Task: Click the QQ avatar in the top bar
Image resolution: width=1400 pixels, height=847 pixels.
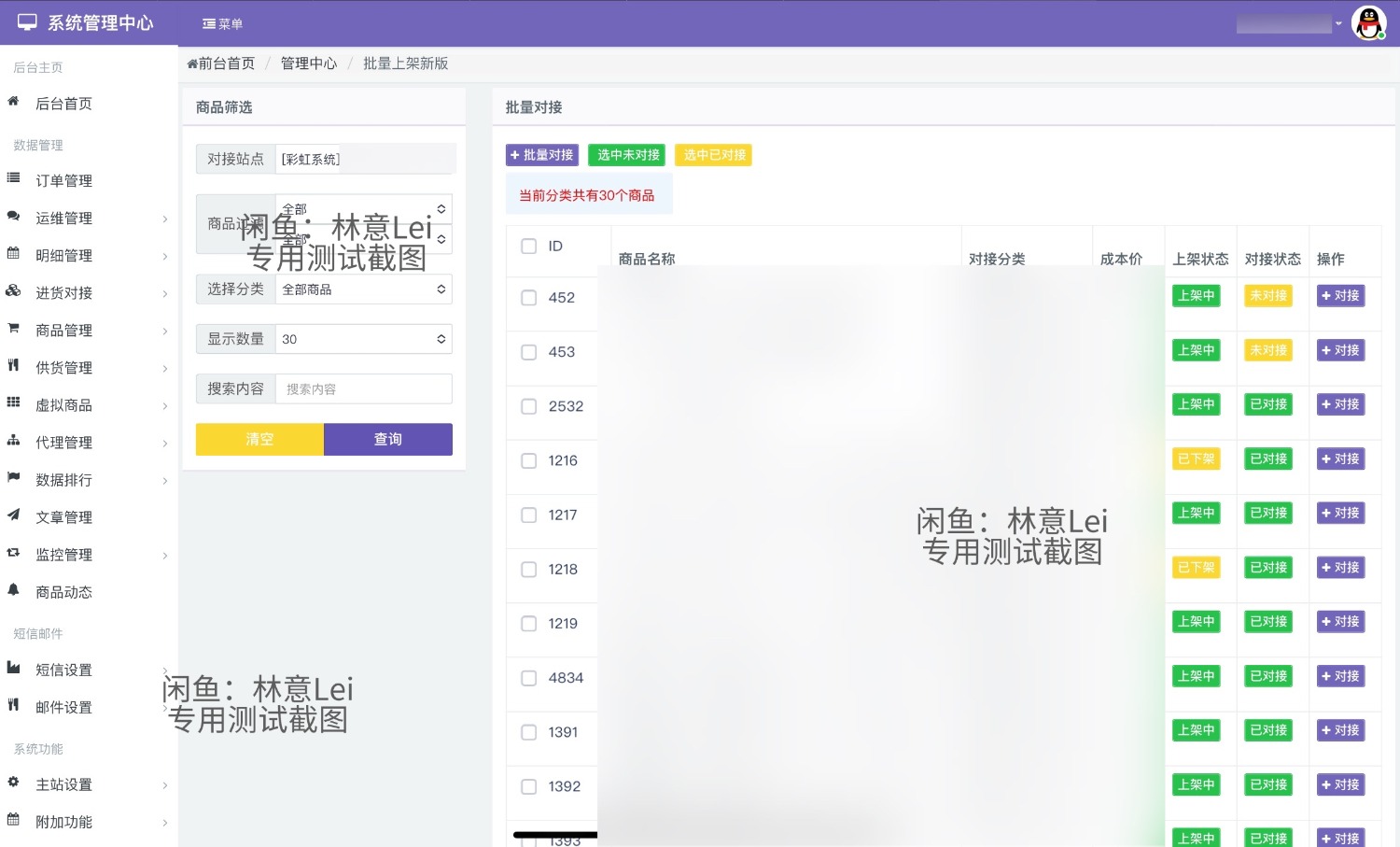Action: coord(1367,22)
